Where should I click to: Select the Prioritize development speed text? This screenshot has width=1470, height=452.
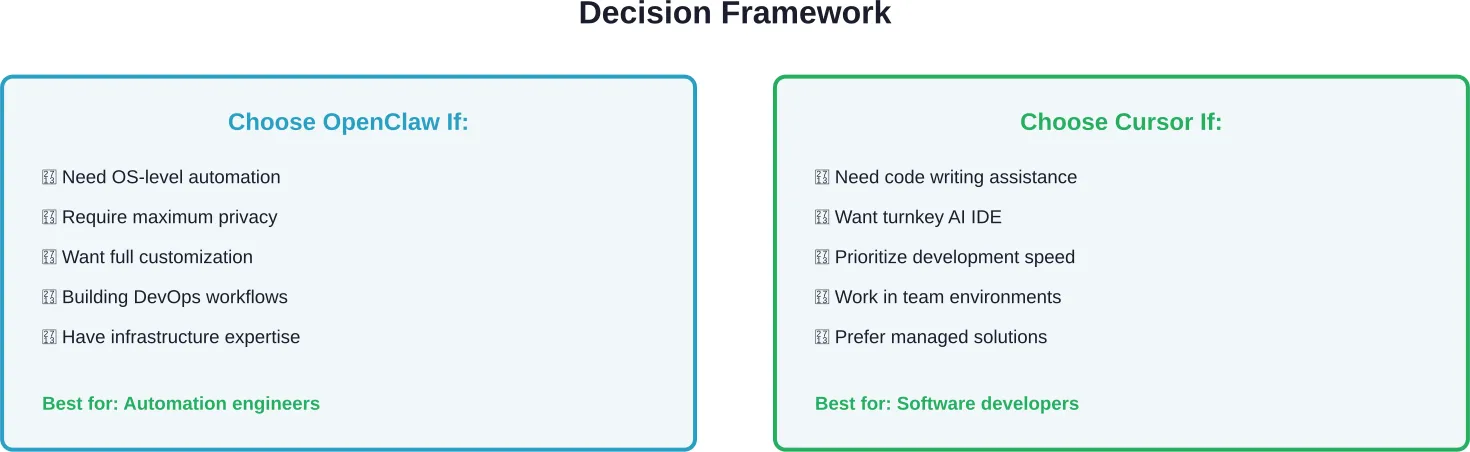[x=955, y=257]
